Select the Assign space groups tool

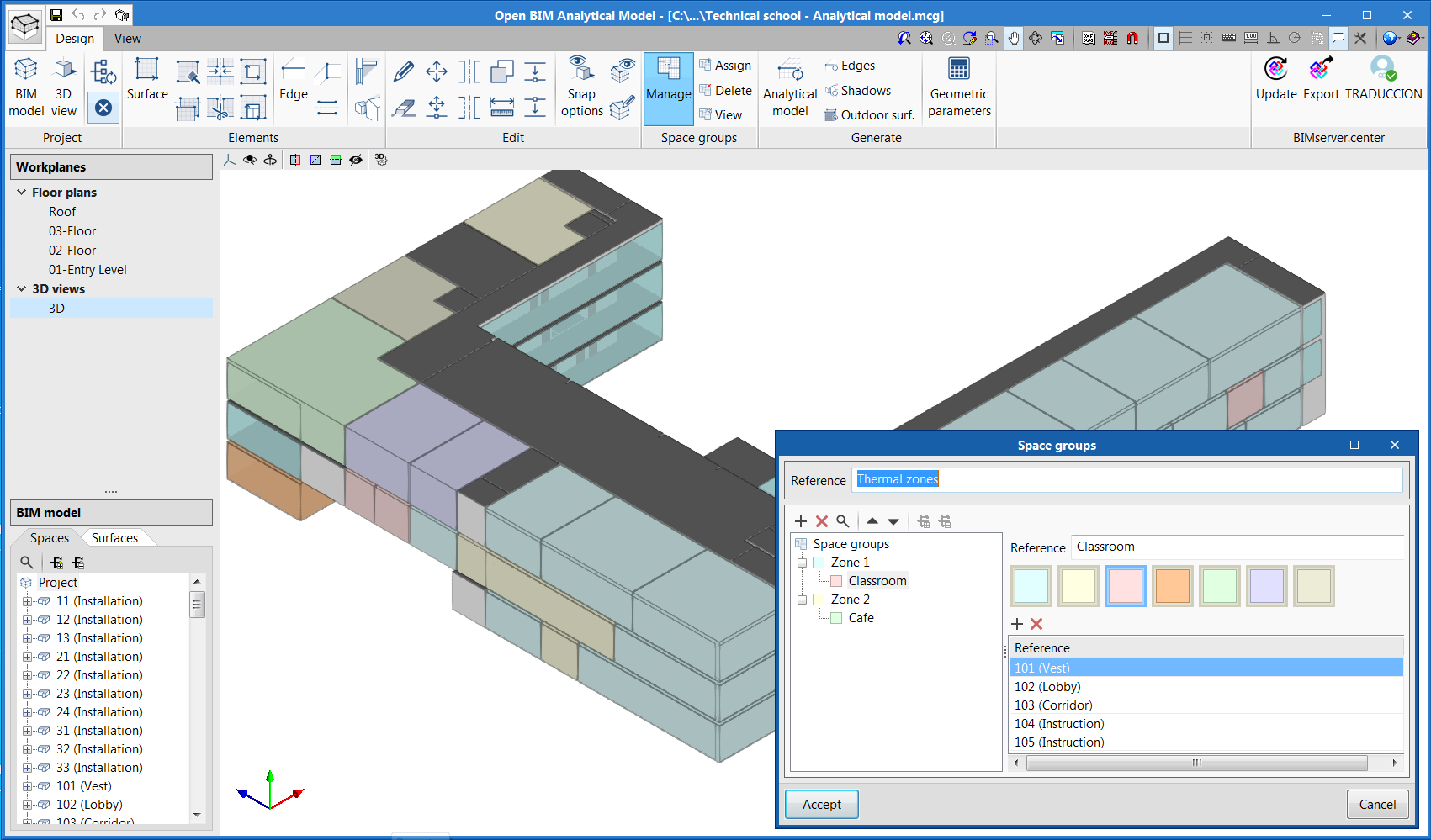(x=725, y=65)
